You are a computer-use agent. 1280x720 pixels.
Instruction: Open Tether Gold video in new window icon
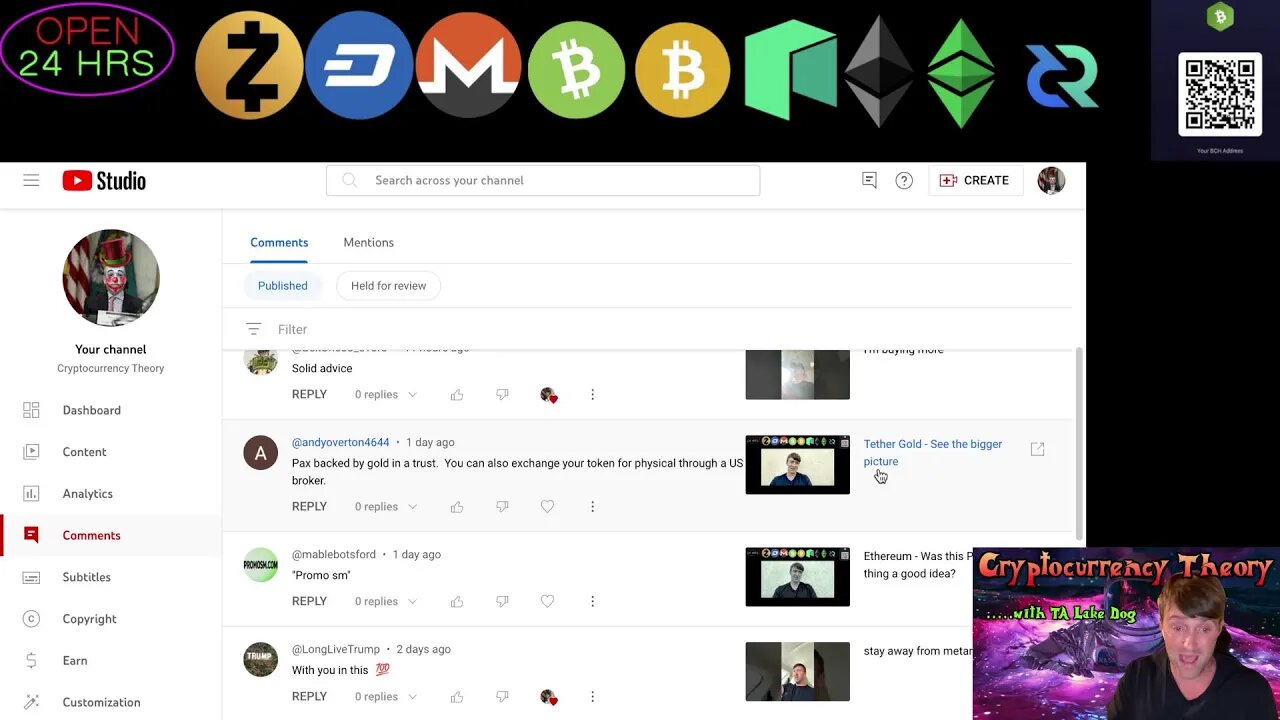1037,450
